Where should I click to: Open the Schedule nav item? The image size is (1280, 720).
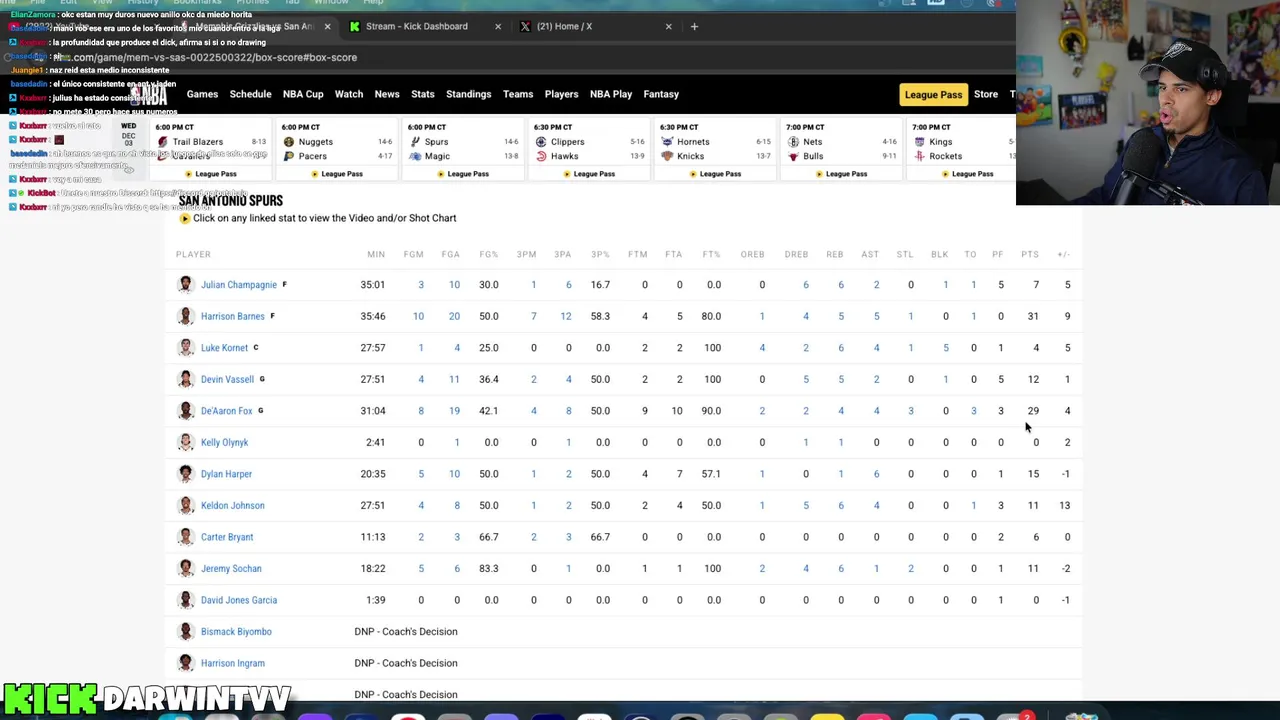tap(250, 94)
